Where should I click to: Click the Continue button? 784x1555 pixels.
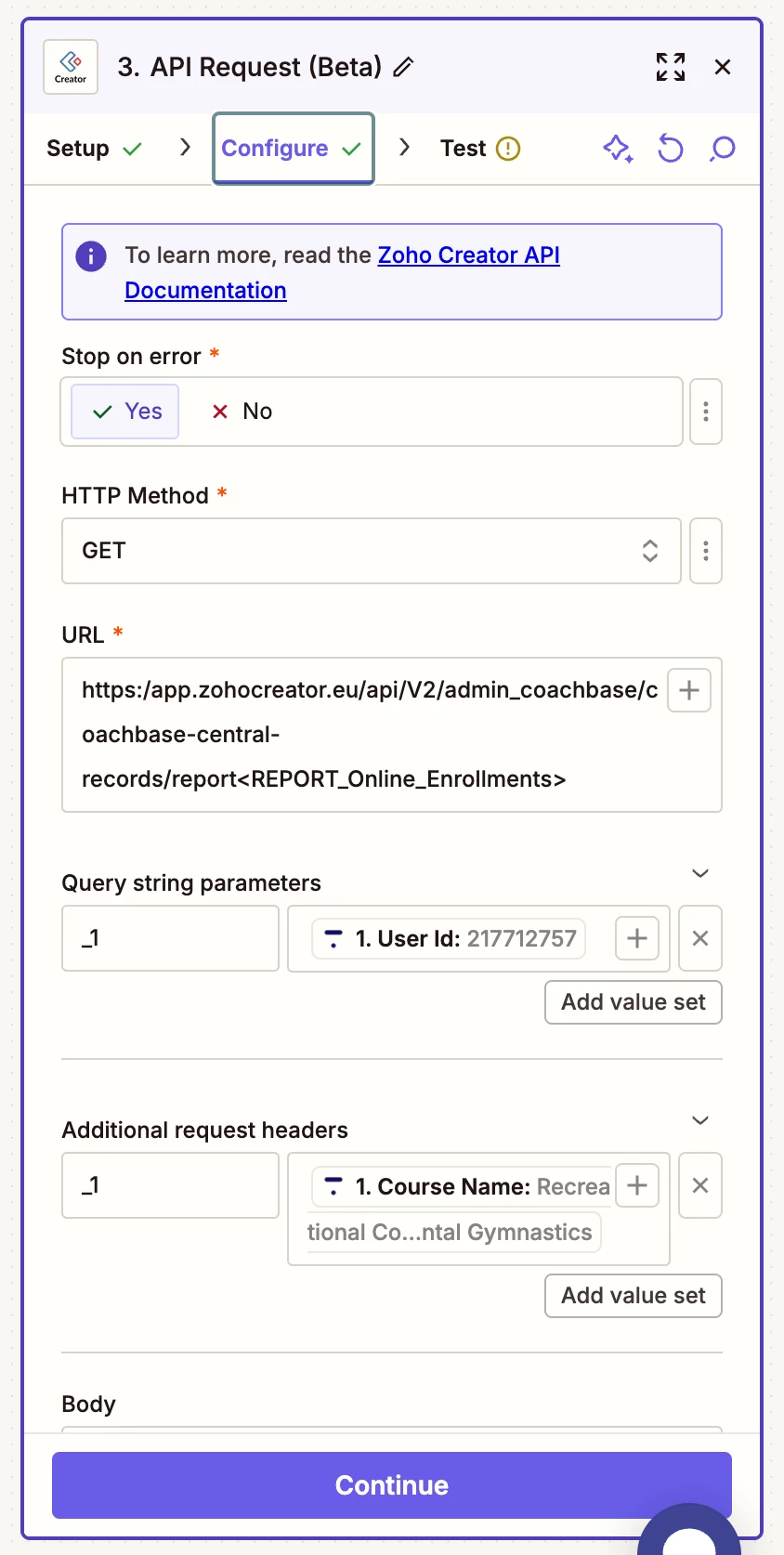click(x=392, y=1485)
